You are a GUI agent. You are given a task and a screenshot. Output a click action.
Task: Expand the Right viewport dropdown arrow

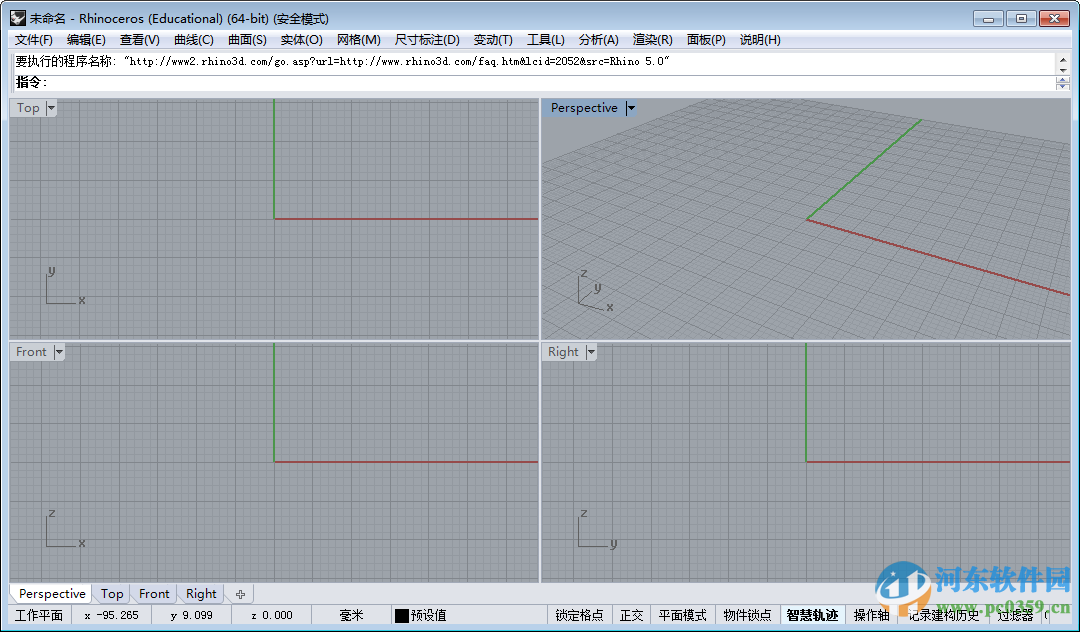tap(590, 352)
